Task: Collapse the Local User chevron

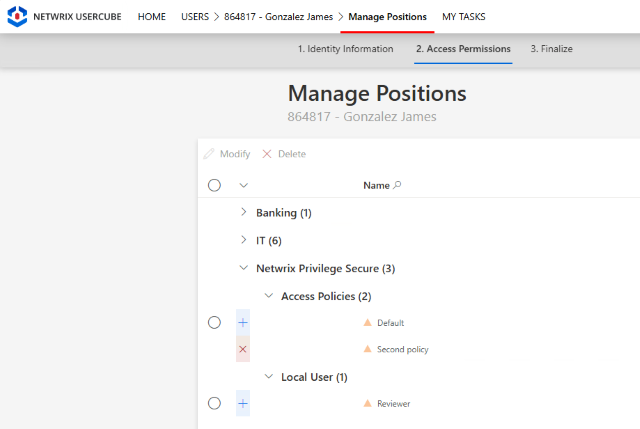Action: pos(269,376)
